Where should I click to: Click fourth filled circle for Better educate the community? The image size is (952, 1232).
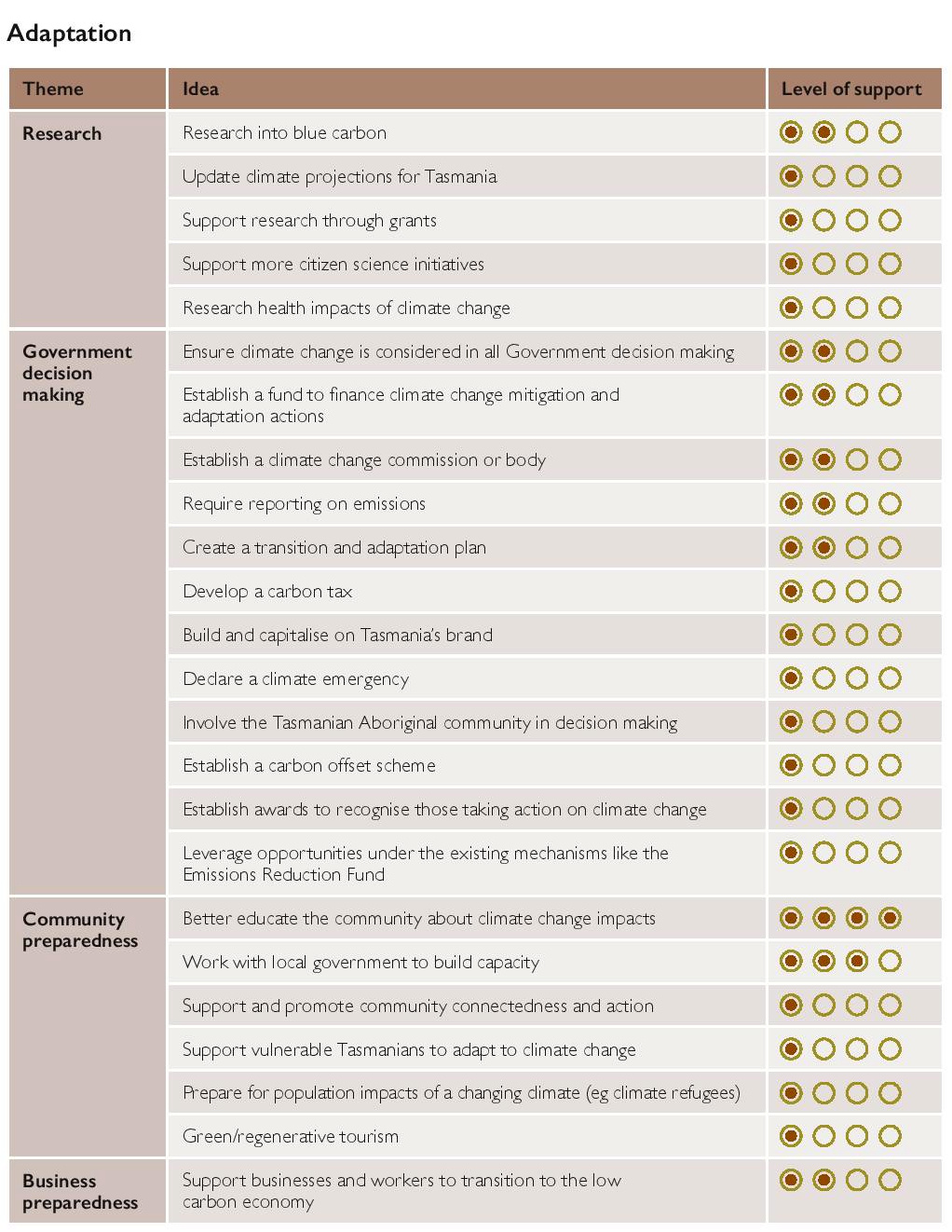pyautogui.click(x=891, y=918)
